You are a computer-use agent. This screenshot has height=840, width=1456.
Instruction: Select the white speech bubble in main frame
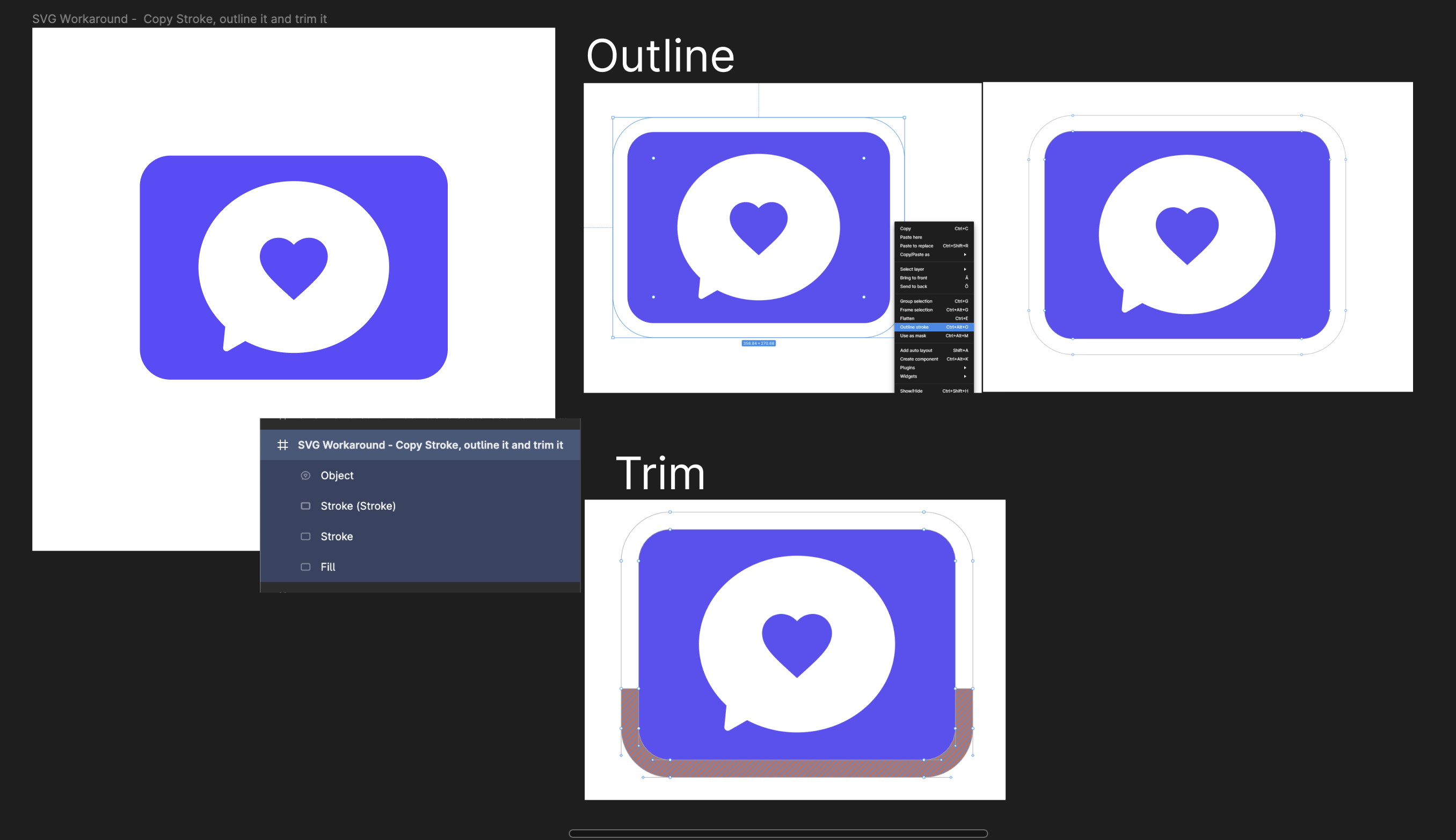click(294, 266)
